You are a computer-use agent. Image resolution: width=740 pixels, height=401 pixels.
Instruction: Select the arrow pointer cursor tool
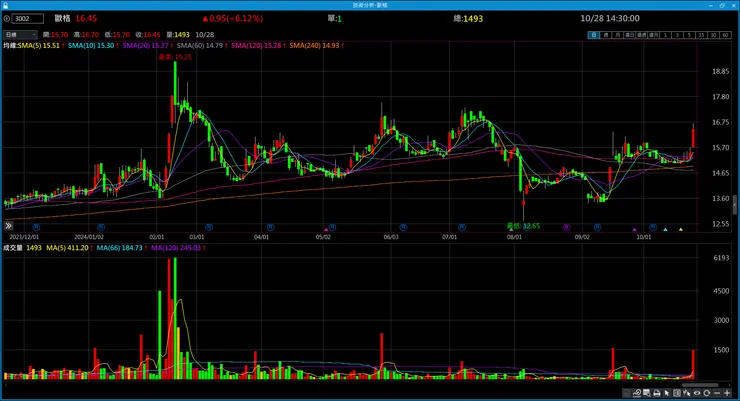[x=666, y=393]
